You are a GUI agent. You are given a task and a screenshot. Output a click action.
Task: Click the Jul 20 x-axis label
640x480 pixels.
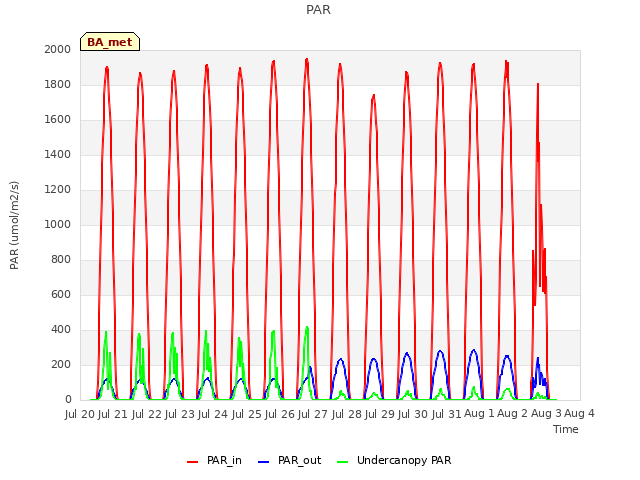coord(80,414)
